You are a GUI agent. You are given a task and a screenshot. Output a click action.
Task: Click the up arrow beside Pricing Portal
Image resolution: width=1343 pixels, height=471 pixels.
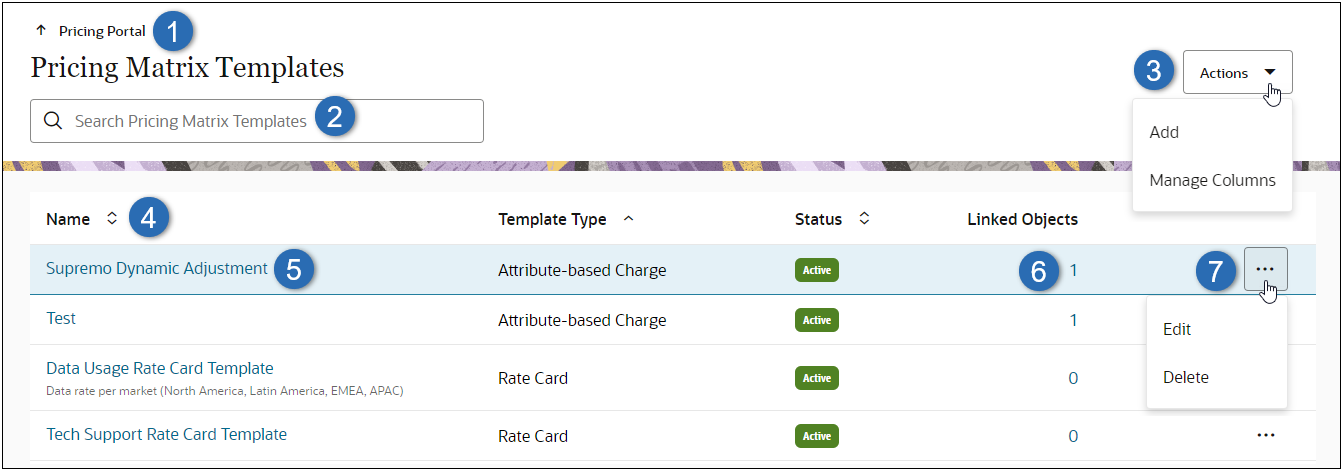[41, 31]
